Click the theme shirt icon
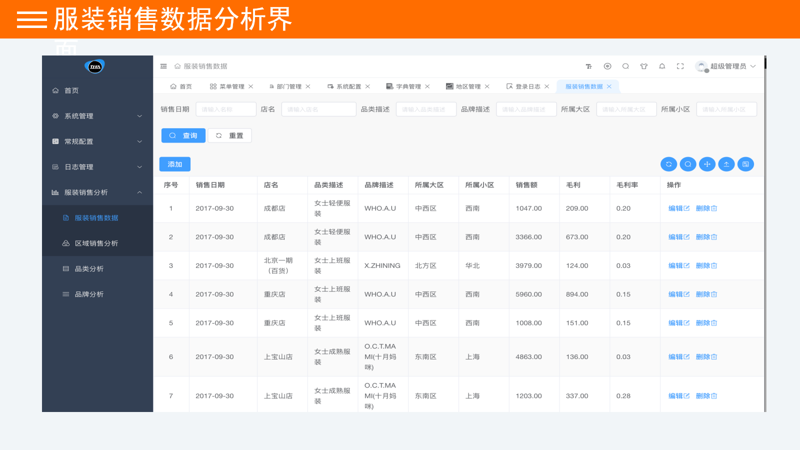Viewport: 800px width, 450px height. 644,66
